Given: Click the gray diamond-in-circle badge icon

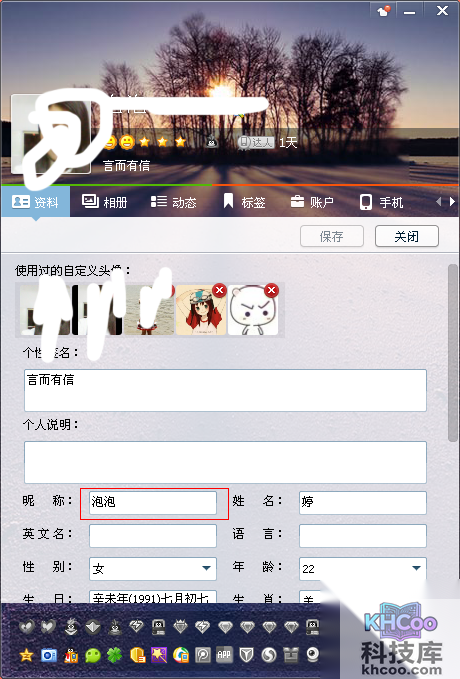Looking at the screenshot, I should coord(93,627).
